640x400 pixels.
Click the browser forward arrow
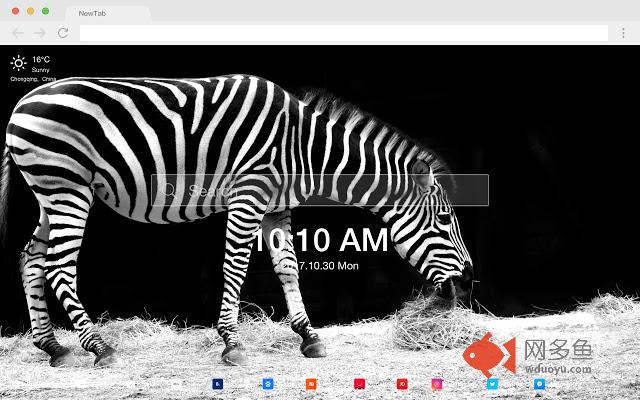(x=40, y=33)
